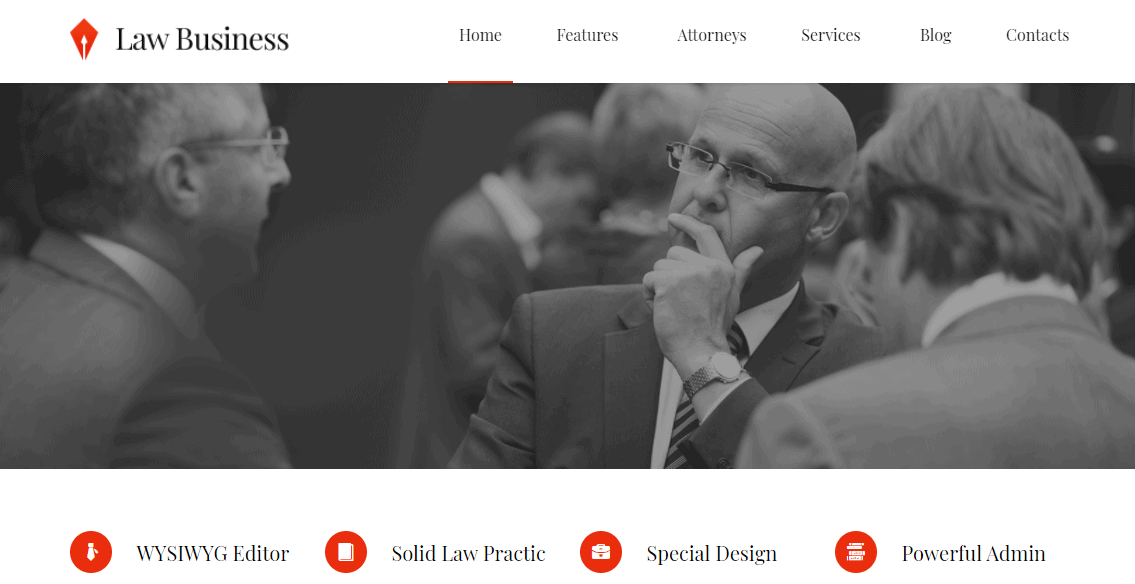Click the Powerful Admin feature title

coord(974,554)
